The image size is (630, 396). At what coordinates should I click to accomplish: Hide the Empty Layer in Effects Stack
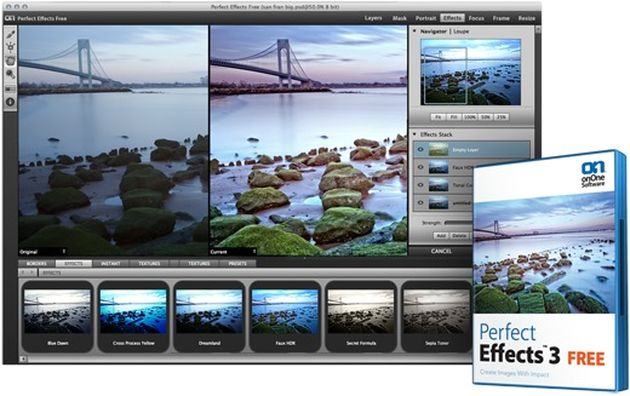(x=420, y=150)
